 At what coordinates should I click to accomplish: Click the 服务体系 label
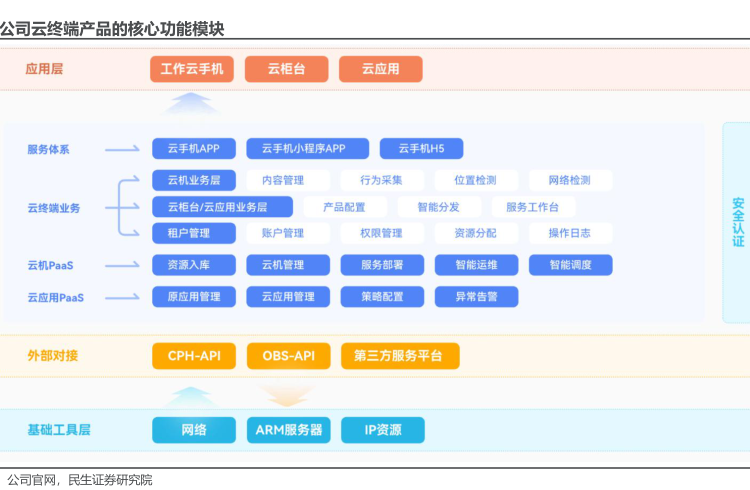[48, 149]
